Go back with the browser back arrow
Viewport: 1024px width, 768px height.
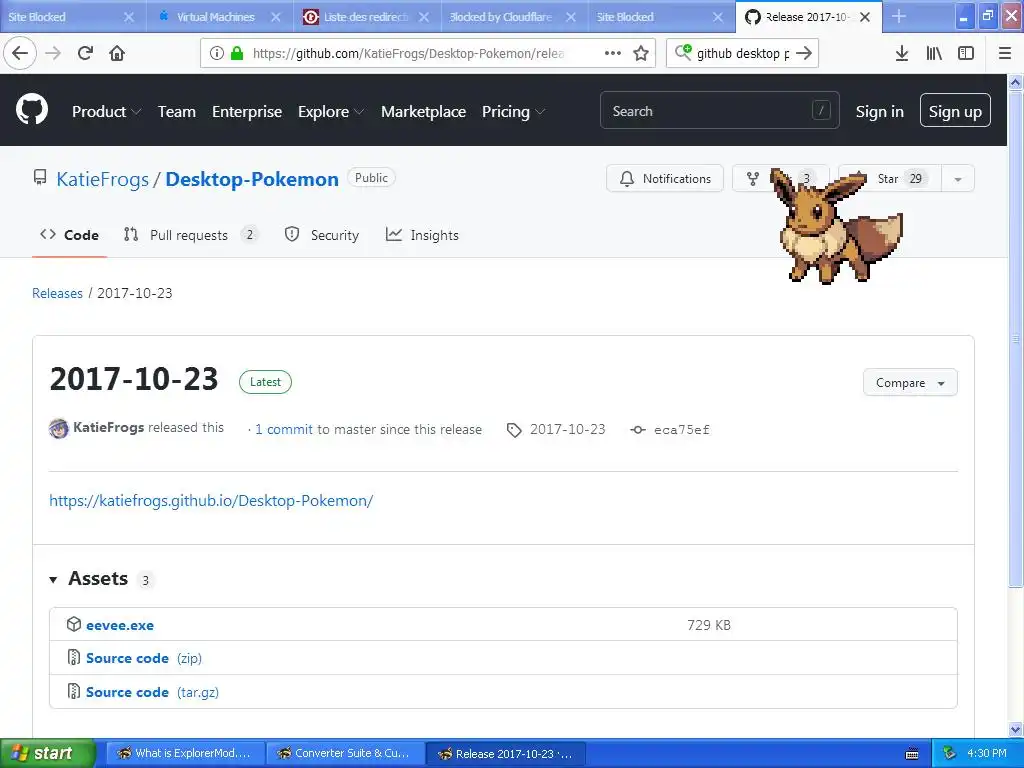point(20,53)
